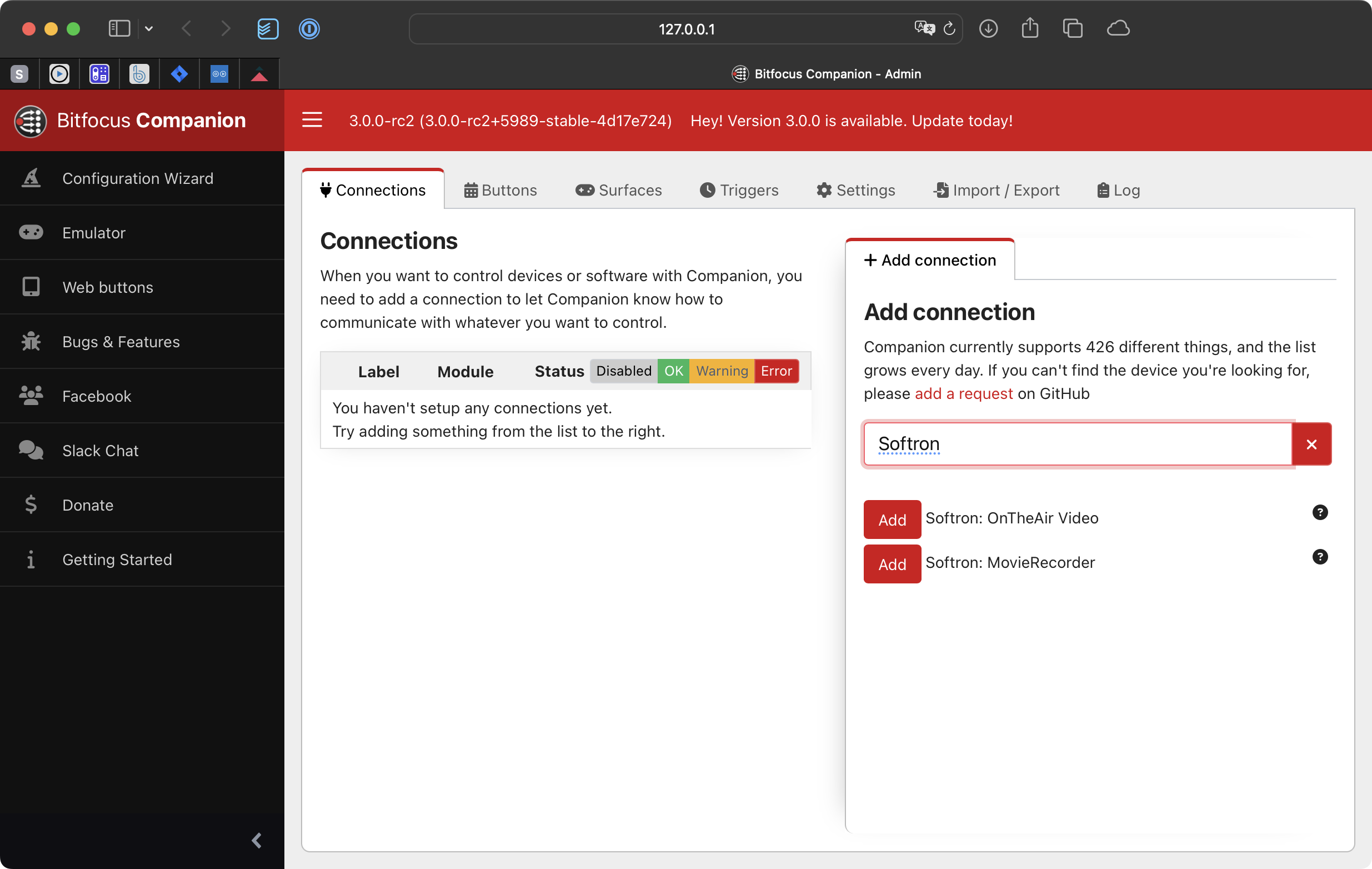This screenshot has height=869, width=1372.
Task: Switch to the Triggers tab
Action: point(738,190)
